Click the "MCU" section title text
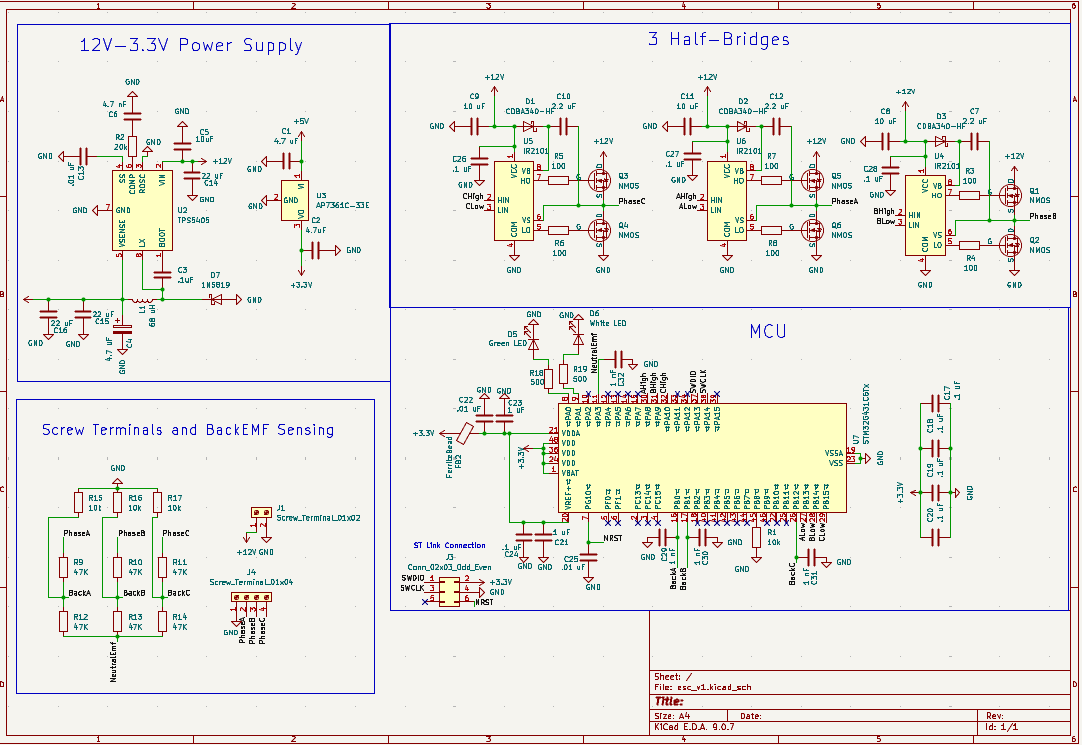The height and width of the screenshot is (745, 1082). 768,331
